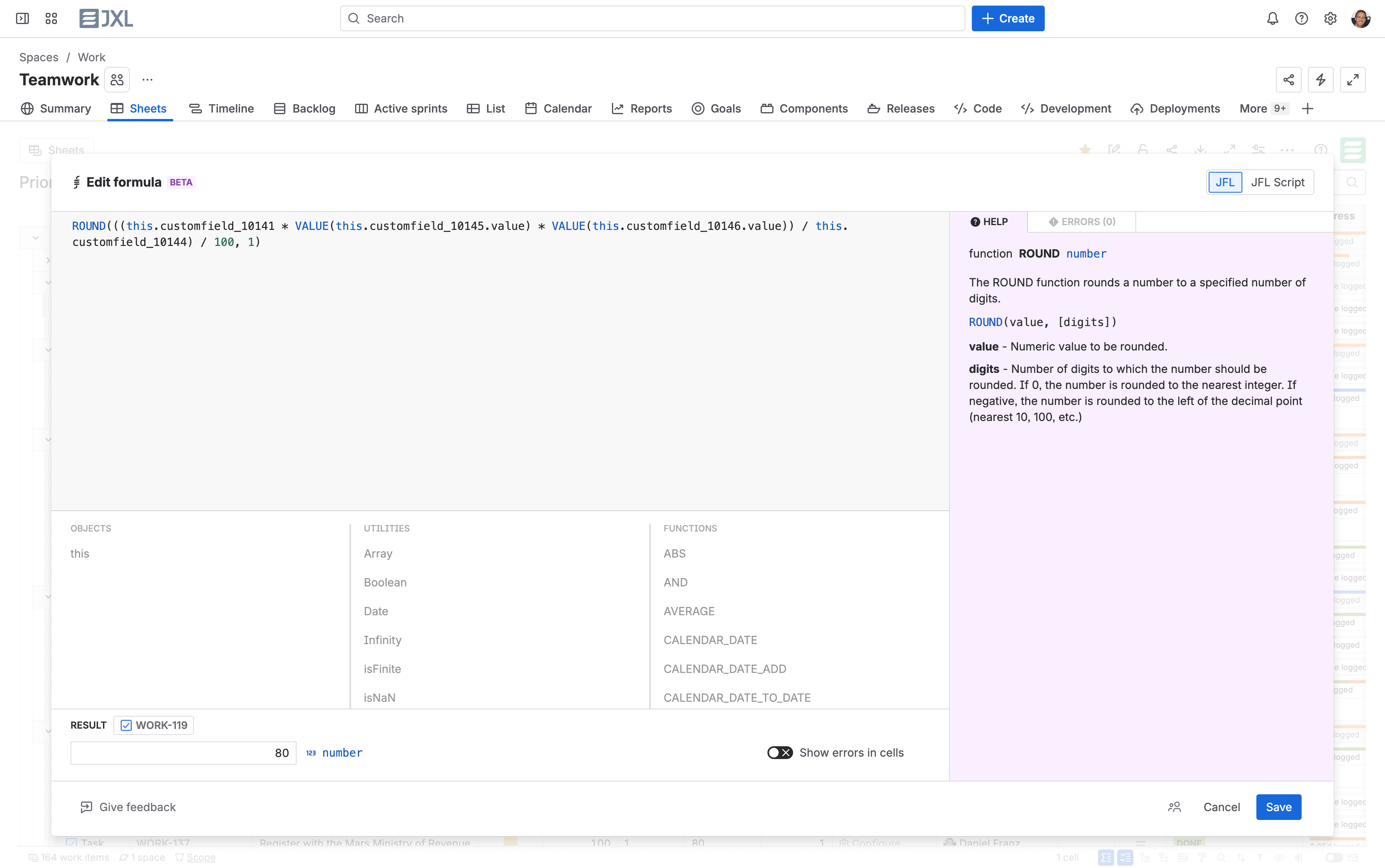Image resolution: width=1385 pixels, height=868 pixels.
Task: Open the WORK-119 result issue selector
Action: coord(153,725)
